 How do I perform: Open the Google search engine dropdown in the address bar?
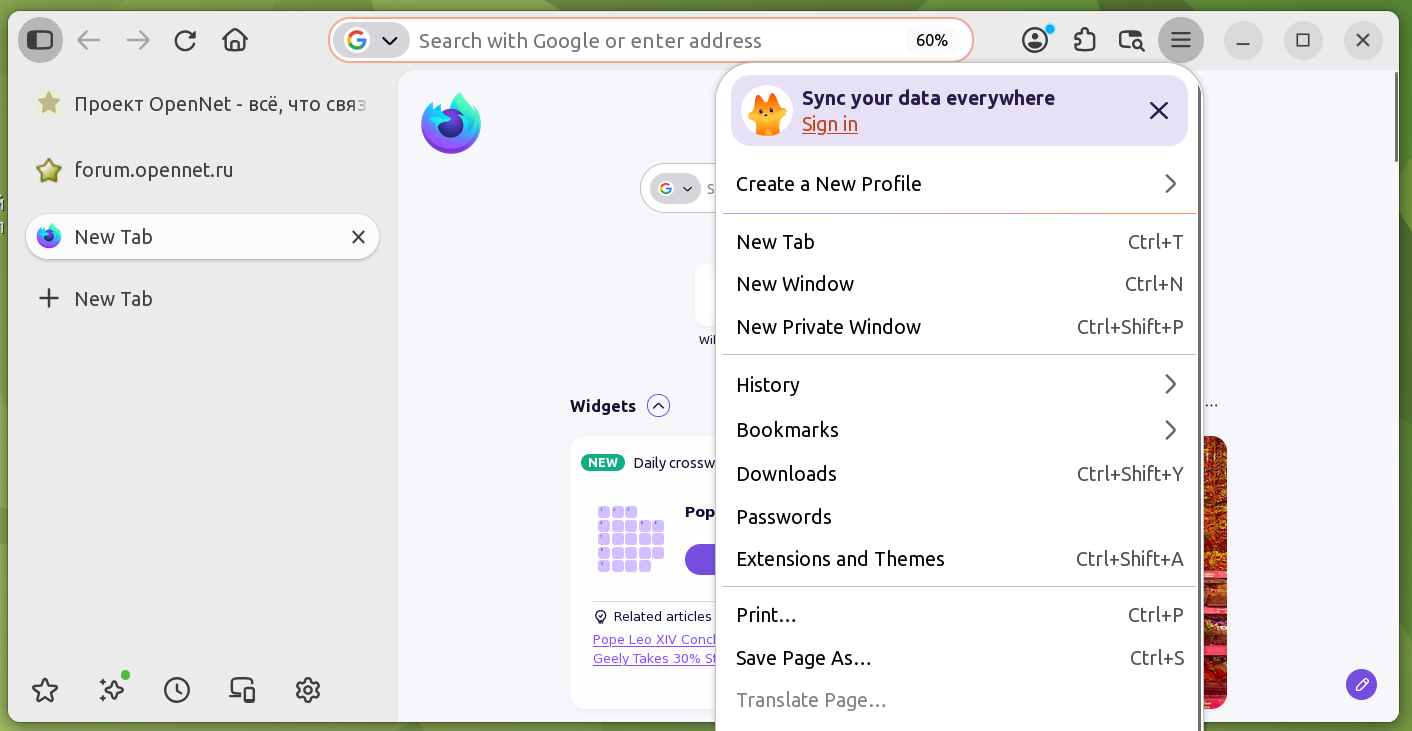coord(374,41)
